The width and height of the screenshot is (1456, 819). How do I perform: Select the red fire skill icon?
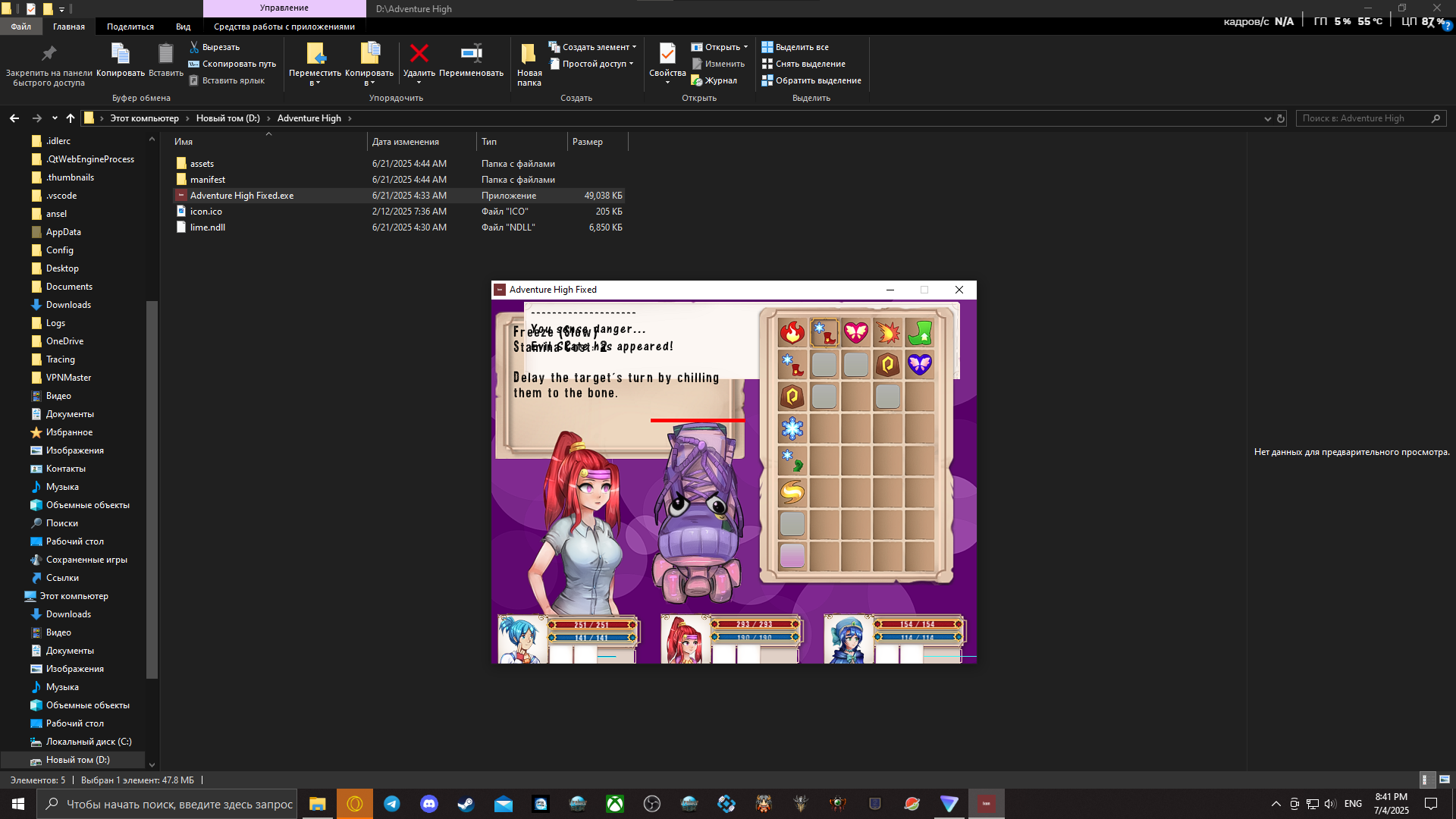[792, 332]
